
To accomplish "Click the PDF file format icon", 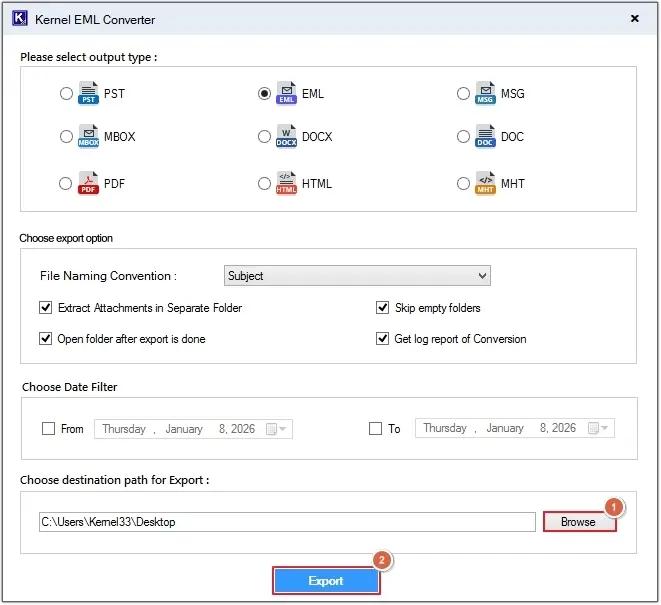I will click(x=89, y=184).
